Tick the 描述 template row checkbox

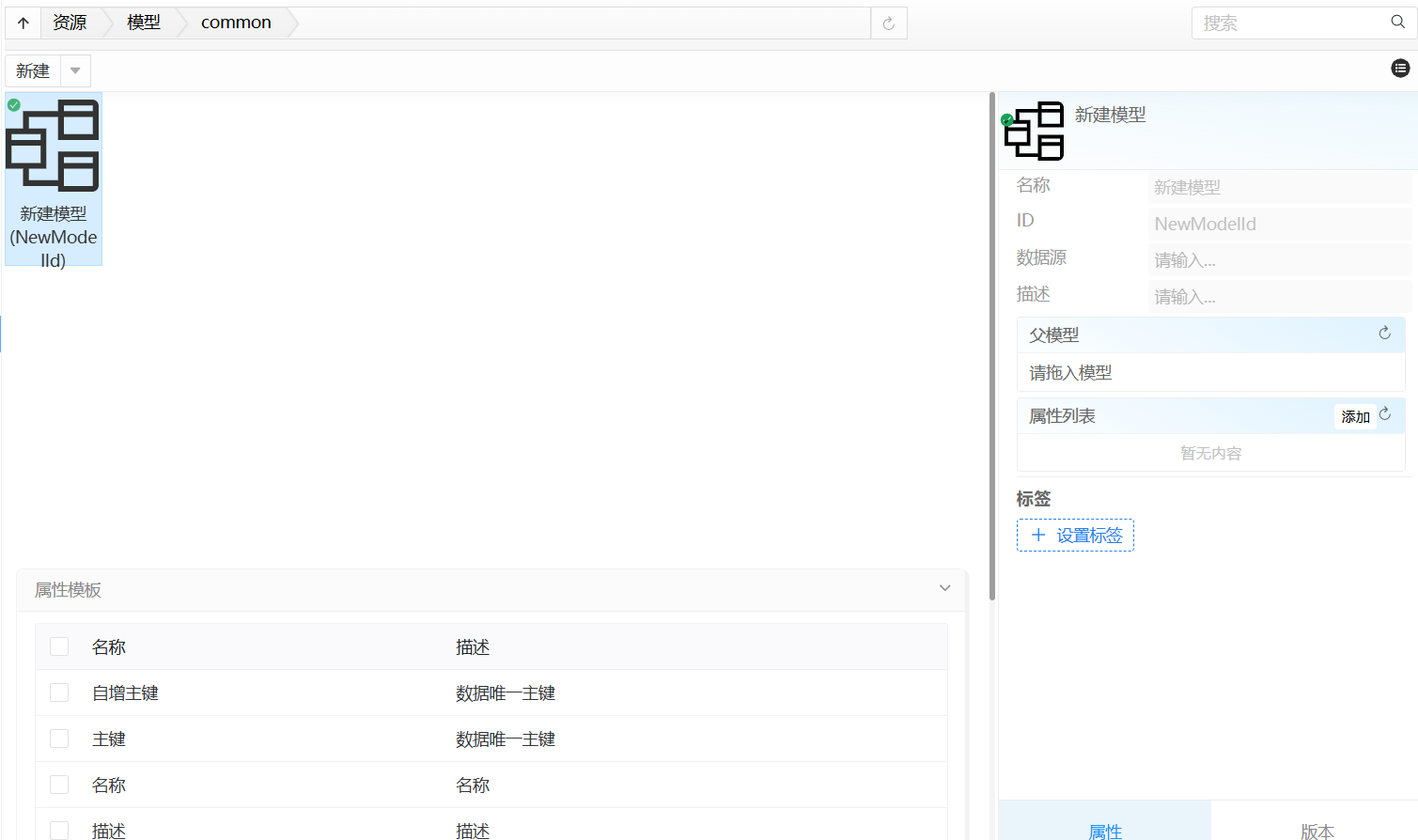click(59, 831)
